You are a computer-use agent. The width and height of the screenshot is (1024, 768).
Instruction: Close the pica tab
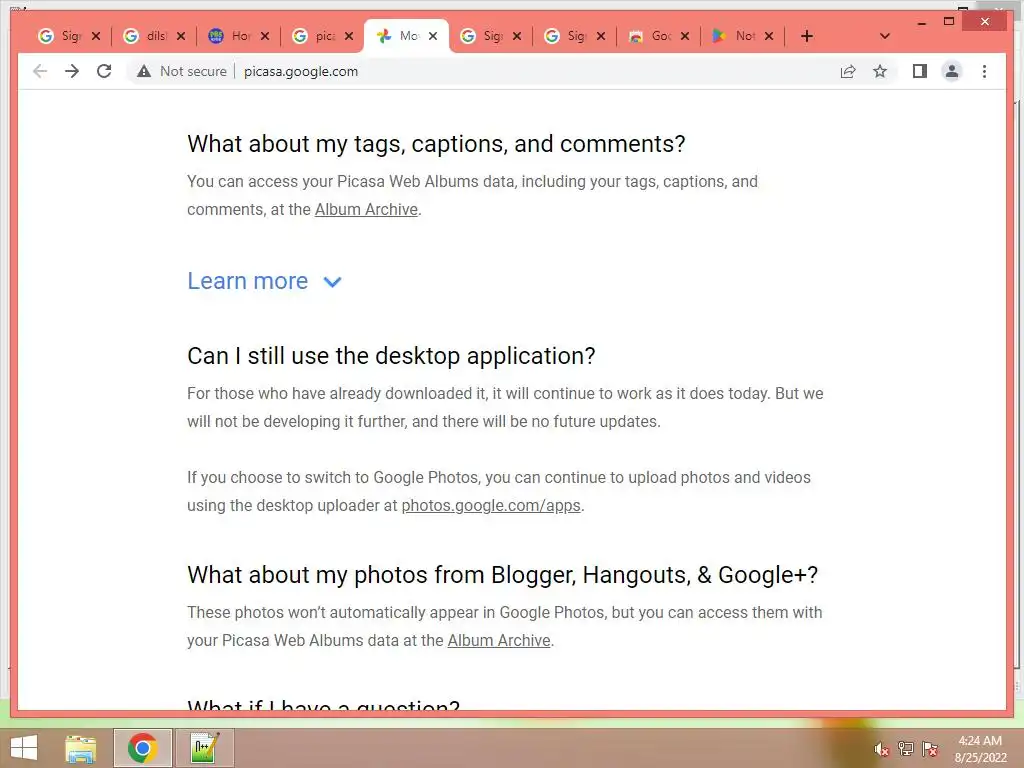[x=349, y=36]
